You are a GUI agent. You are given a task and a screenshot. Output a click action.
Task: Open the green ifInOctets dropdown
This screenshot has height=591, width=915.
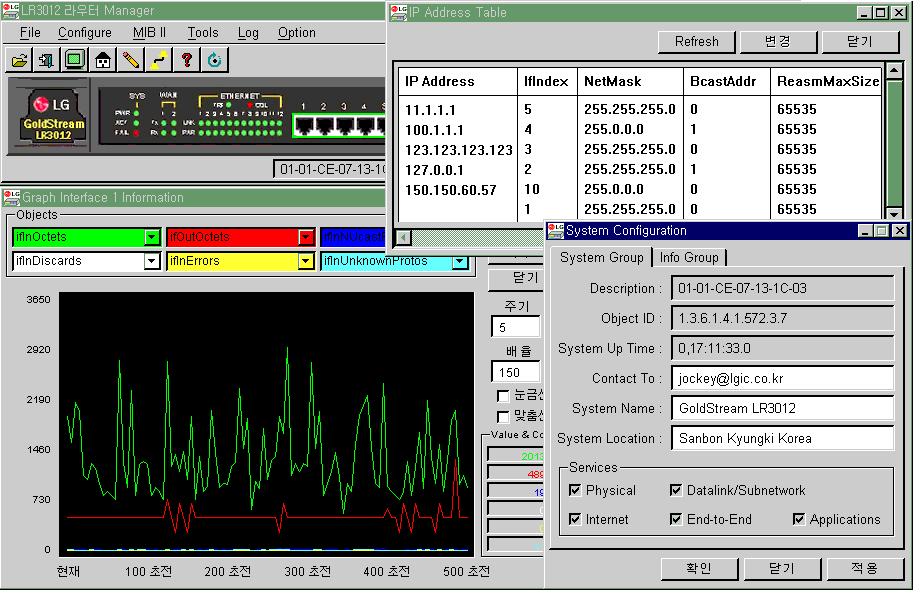[152, 237]
